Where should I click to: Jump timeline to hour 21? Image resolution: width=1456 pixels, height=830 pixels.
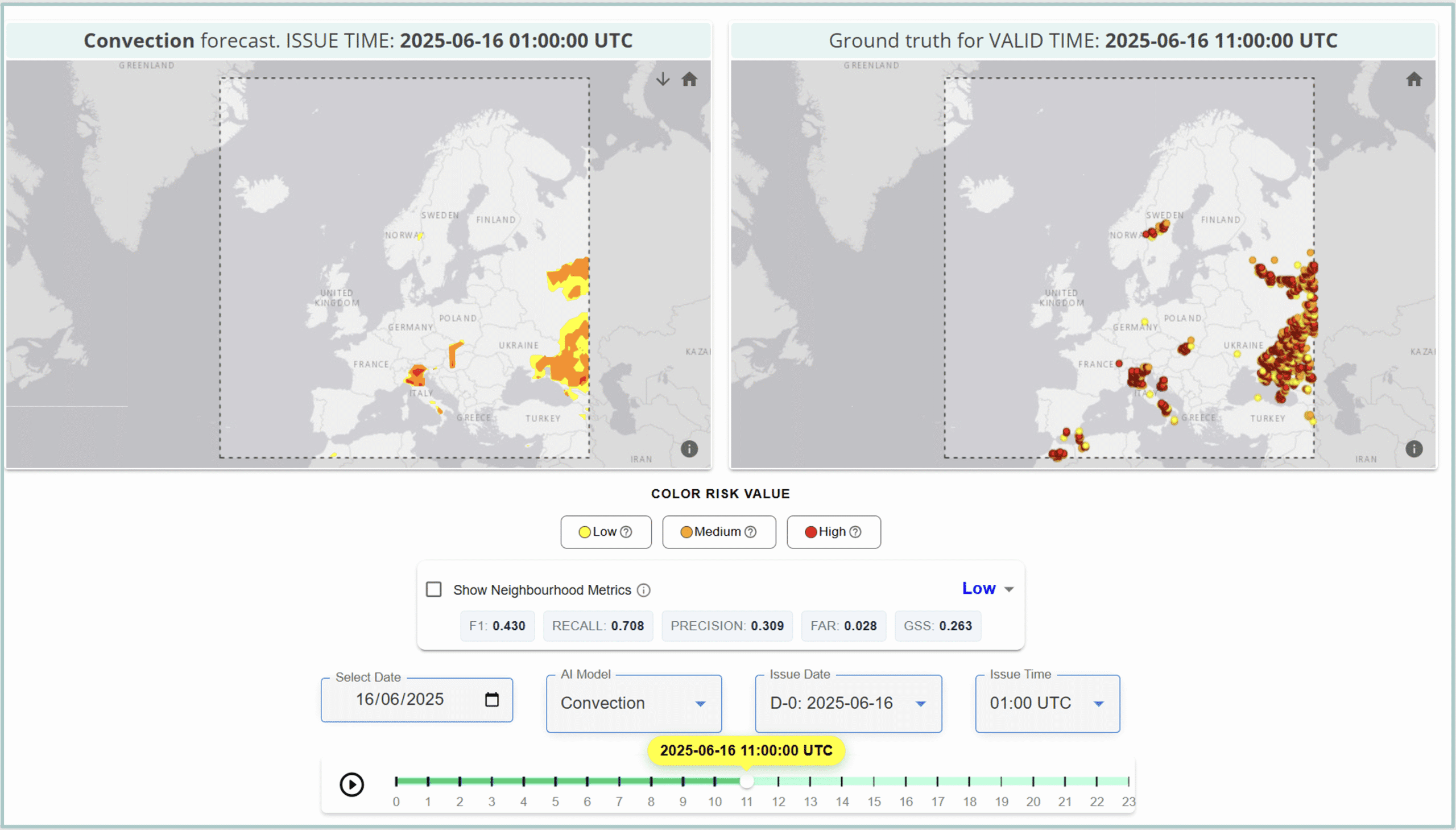click(x=1065, y=782)
